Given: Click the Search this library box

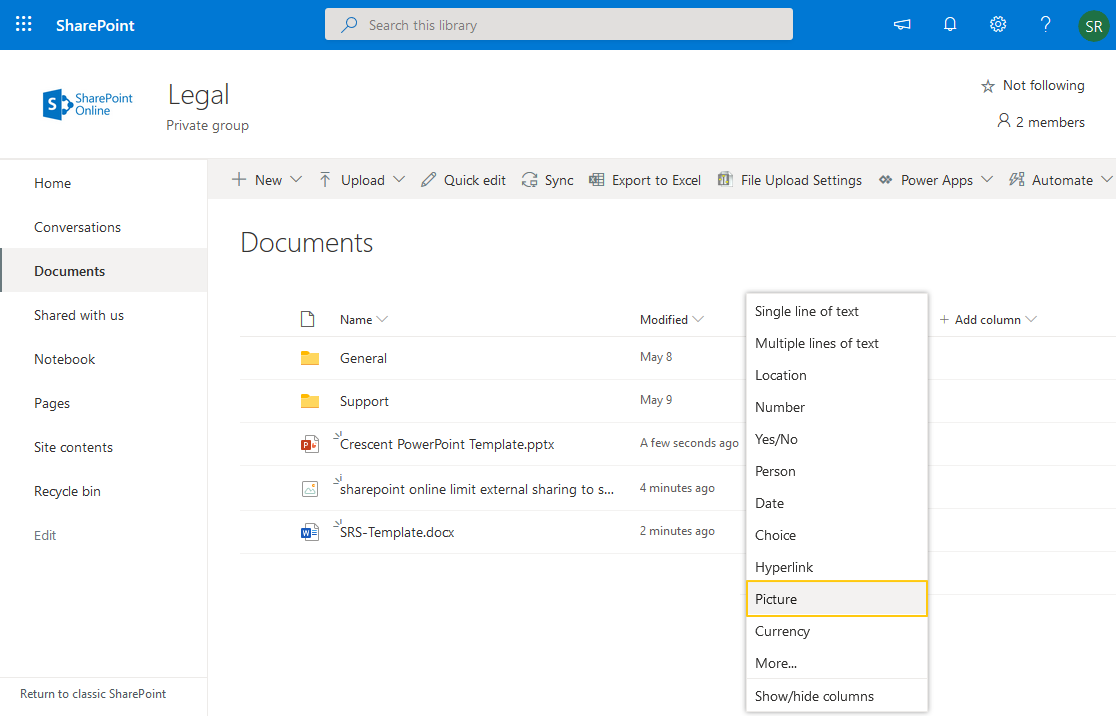Looking at the screenshot, I should [558, 24].
